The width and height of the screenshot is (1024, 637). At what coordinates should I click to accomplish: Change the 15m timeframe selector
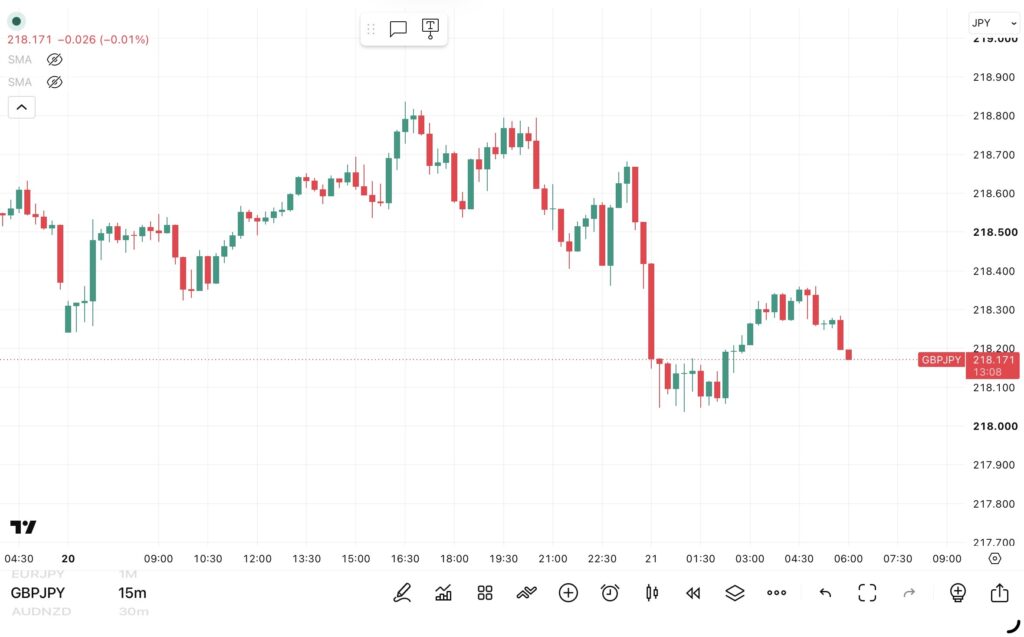[x=132, y=593]
